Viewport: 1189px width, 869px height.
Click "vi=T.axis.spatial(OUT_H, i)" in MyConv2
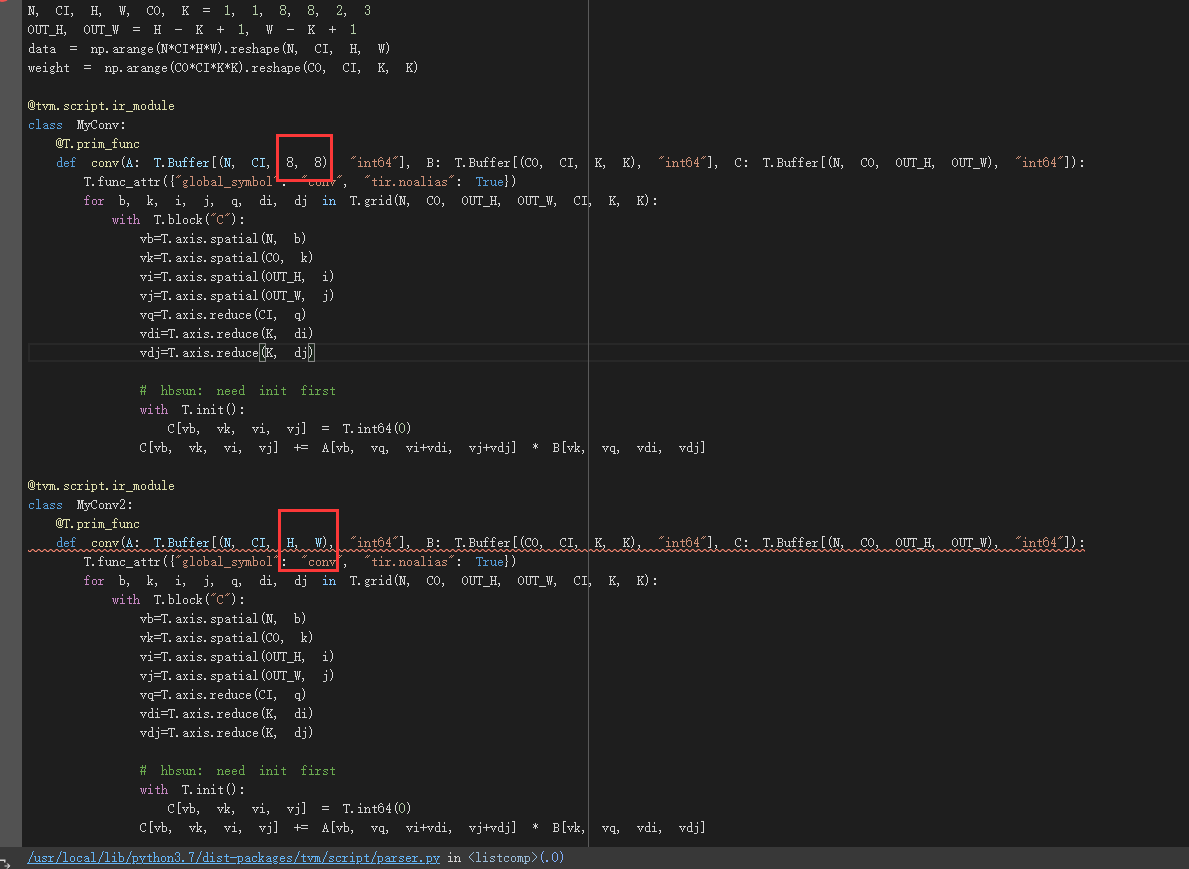tap(237, 656)
